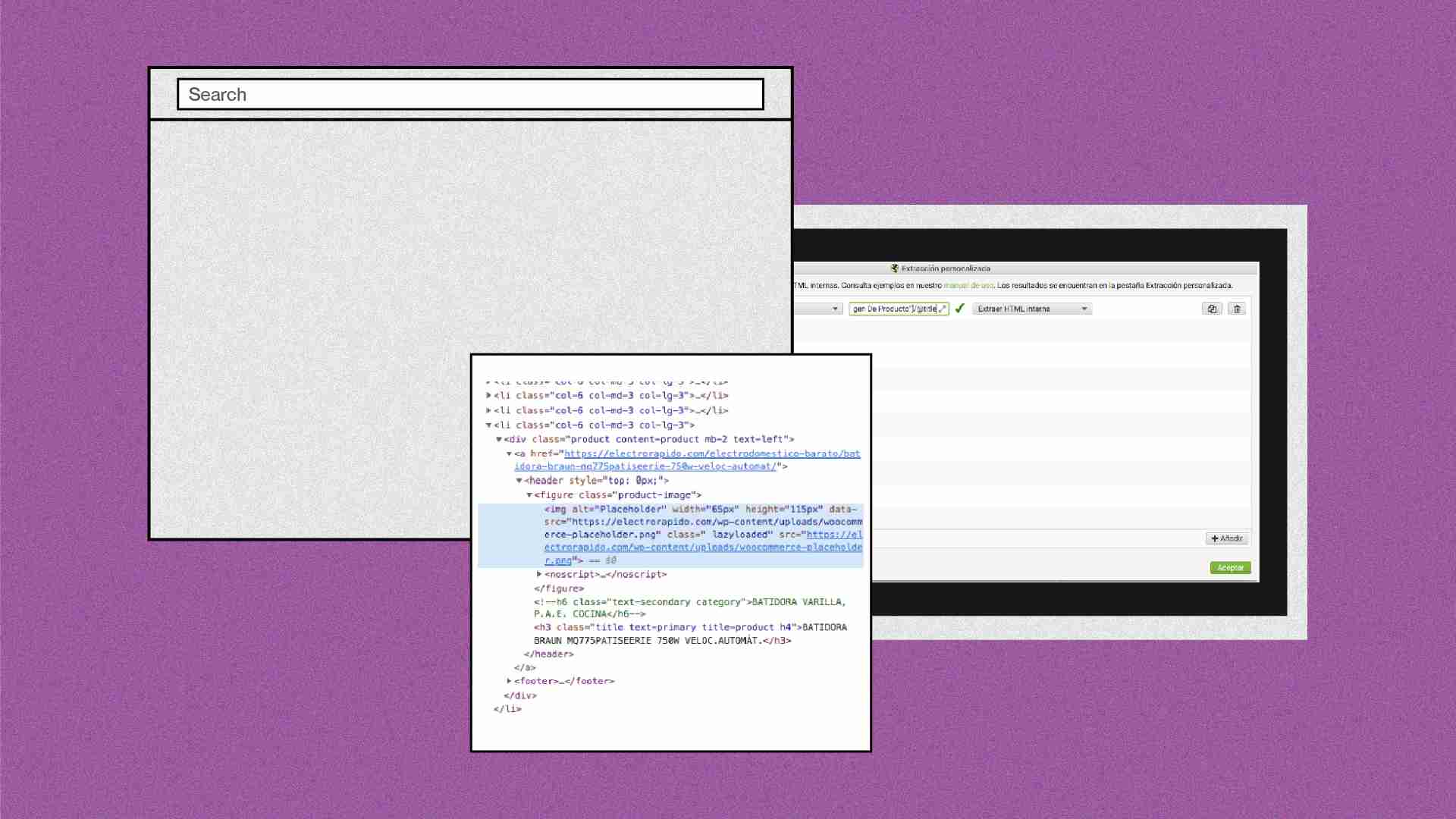Collapse the expanded li col-6 node triangle
The image size is (1456, 819).
coord(489,425)
